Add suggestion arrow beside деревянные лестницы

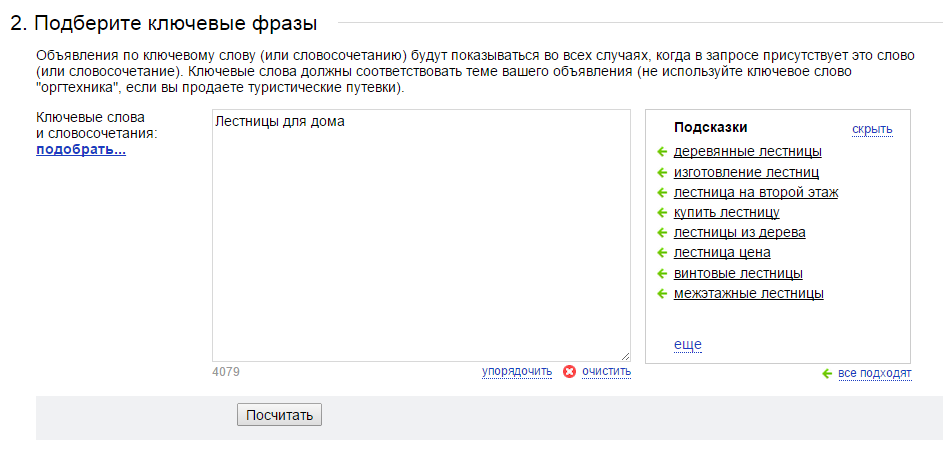662,152
